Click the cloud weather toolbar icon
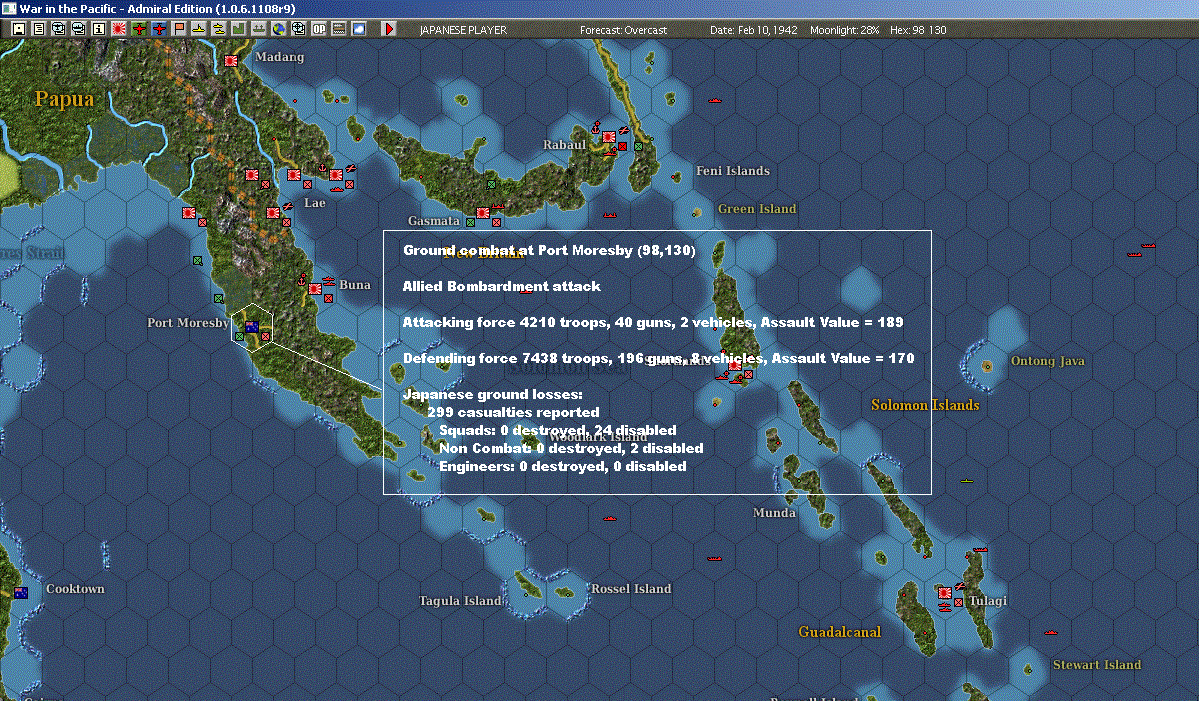The height and width of the screenshot is (701, 1199). click(358, 29)
